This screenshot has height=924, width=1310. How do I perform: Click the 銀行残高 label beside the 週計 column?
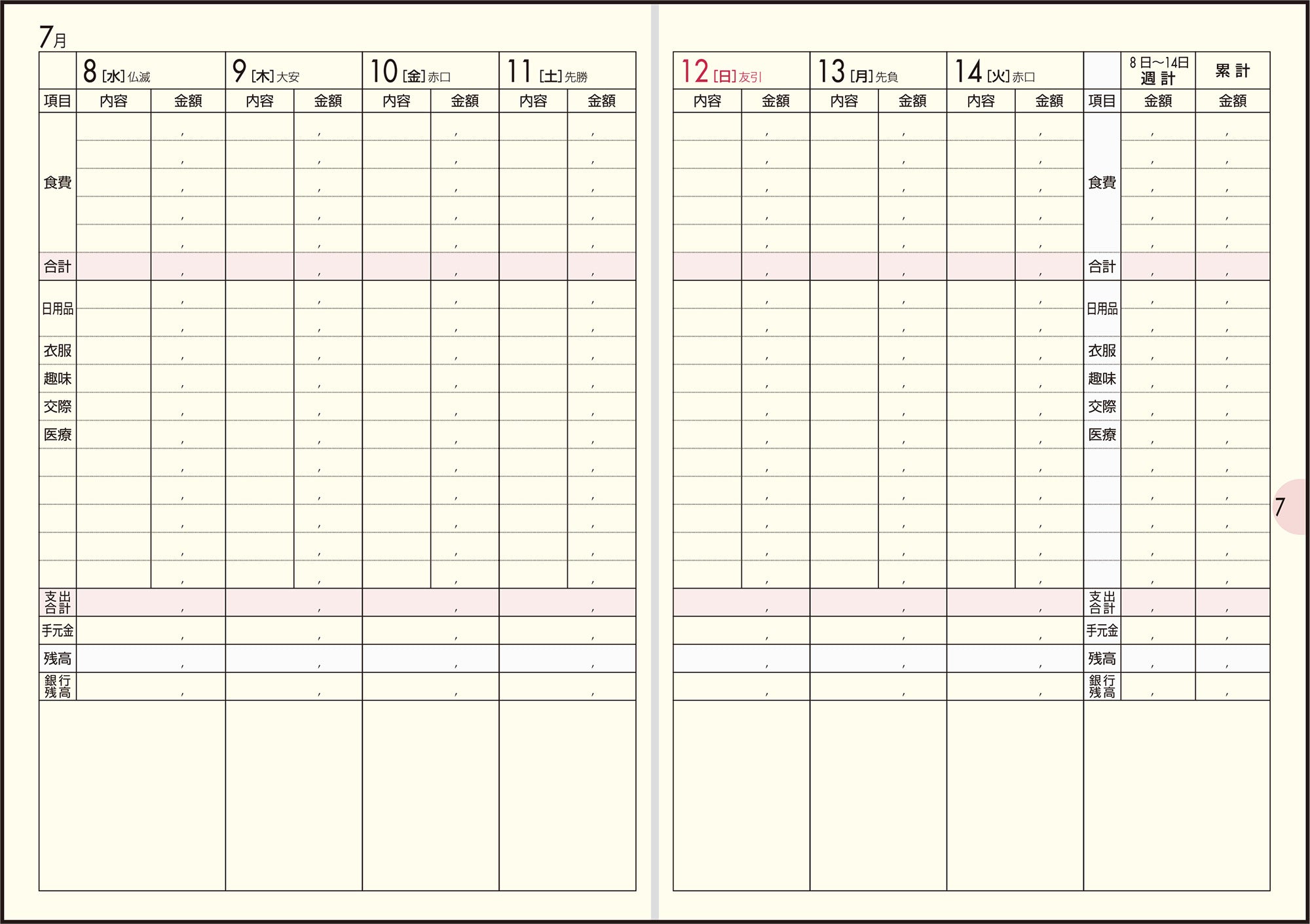[x=1102, y=686]
